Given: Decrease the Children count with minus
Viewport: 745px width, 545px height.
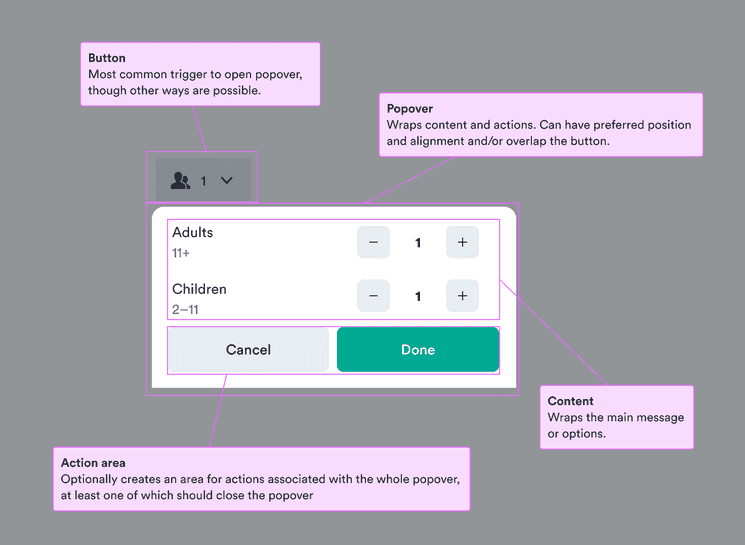Looking at the screenshot, I should tap(373, 296).
